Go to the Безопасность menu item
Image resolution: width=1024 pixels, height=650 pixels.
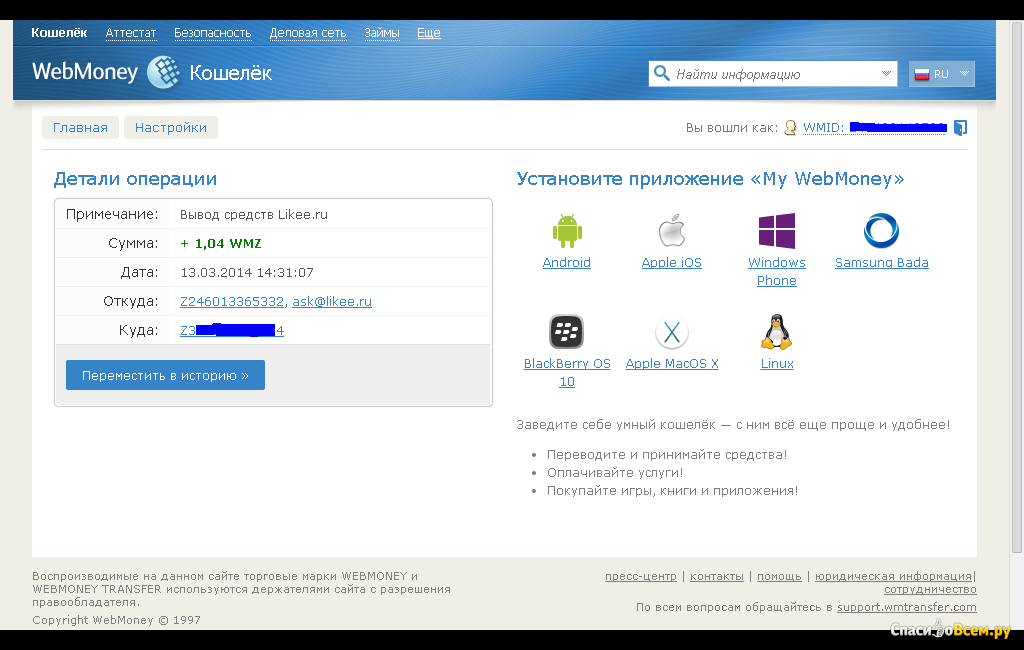[212, 33]
